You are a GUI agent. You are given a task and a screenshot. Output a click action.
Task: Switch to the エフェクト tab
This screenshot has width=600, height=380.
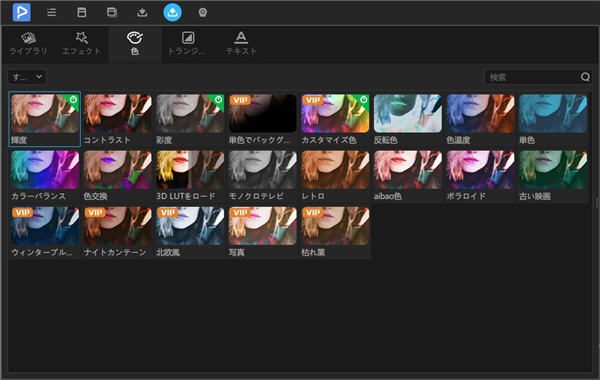[x=82, y=43]
